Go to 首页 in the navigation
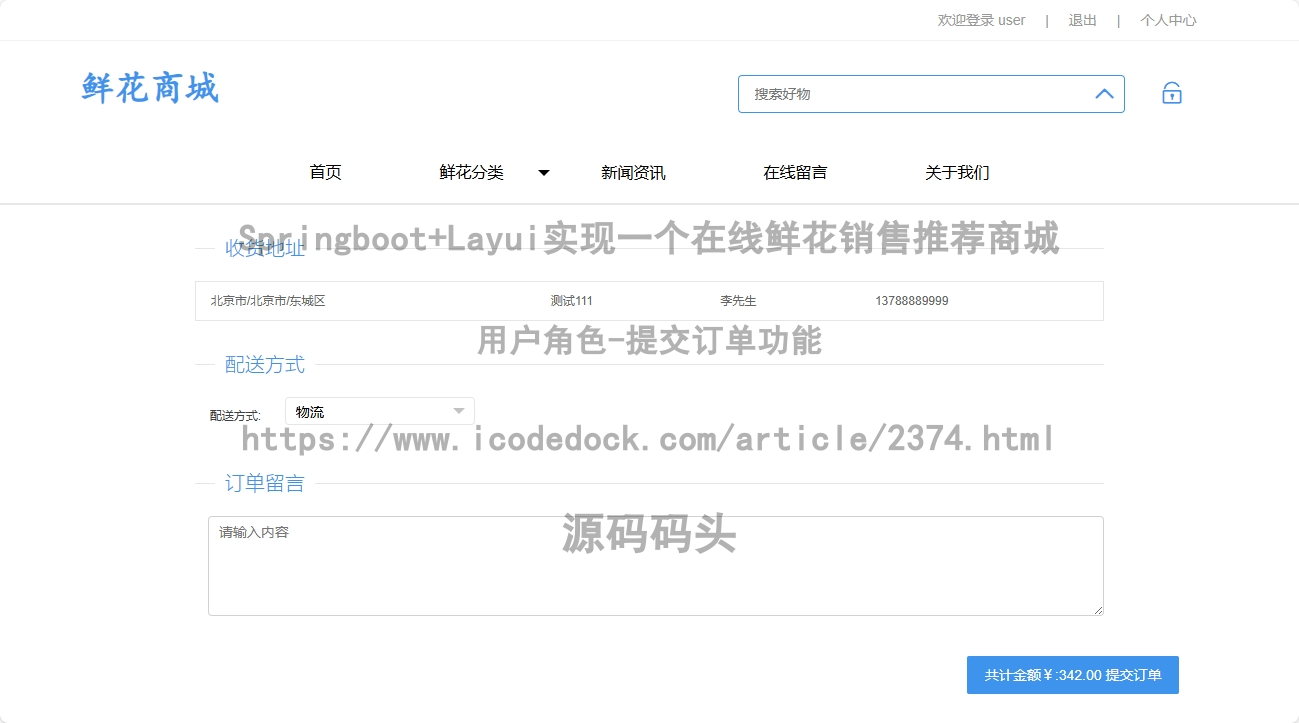Screen dimensions: 1299x723 point(325,173)
